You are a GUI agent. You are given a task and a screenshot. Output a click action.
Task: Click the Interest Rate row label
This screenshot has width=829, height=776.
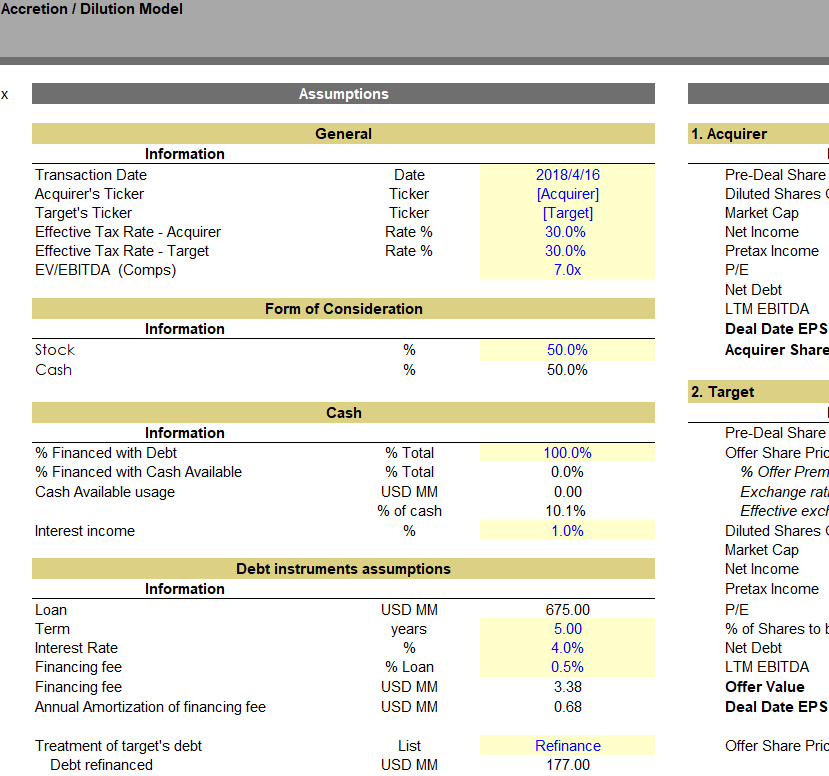(x=76, y=648)
